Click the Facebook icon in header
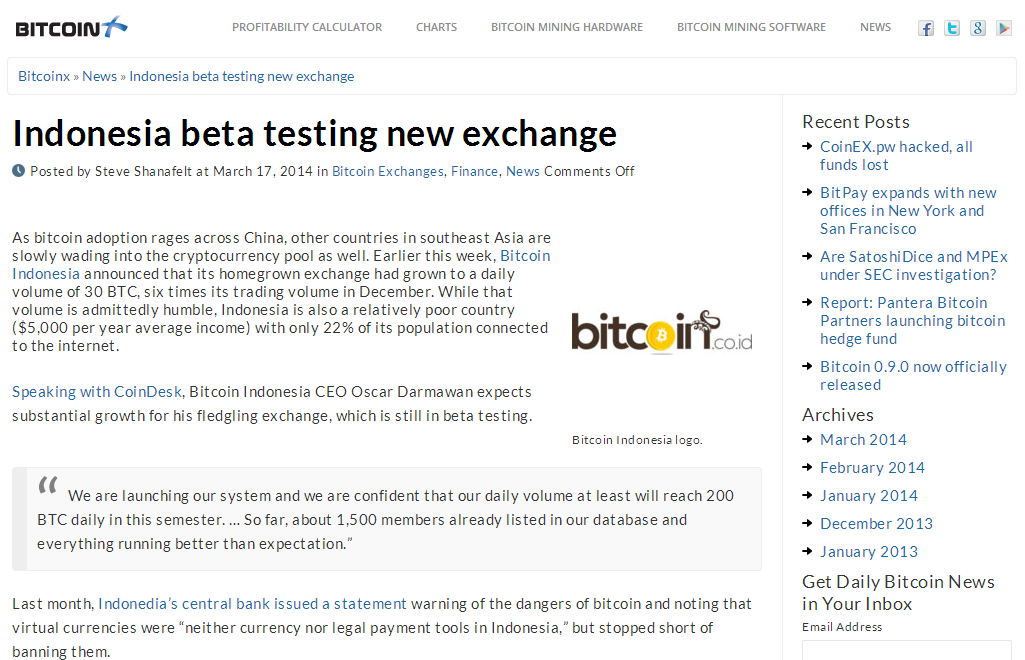The image size is (1025, 660). [926, 28]
